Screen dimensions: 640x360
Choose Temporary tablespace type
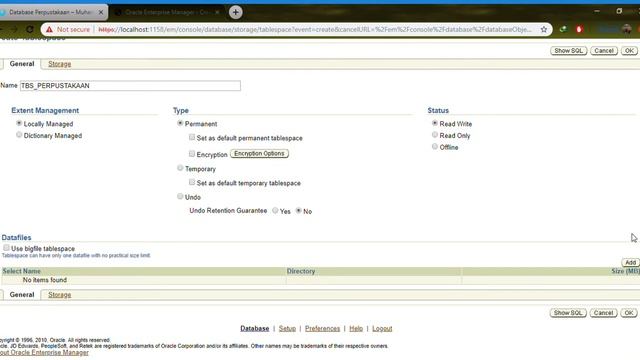(180, 168)
